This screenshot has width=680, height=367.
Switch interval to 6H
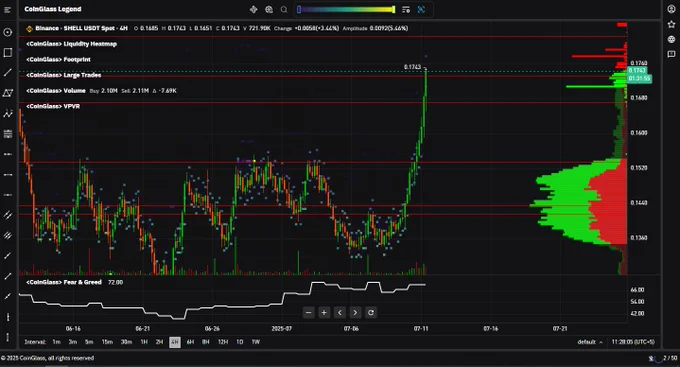pos(190,342)
